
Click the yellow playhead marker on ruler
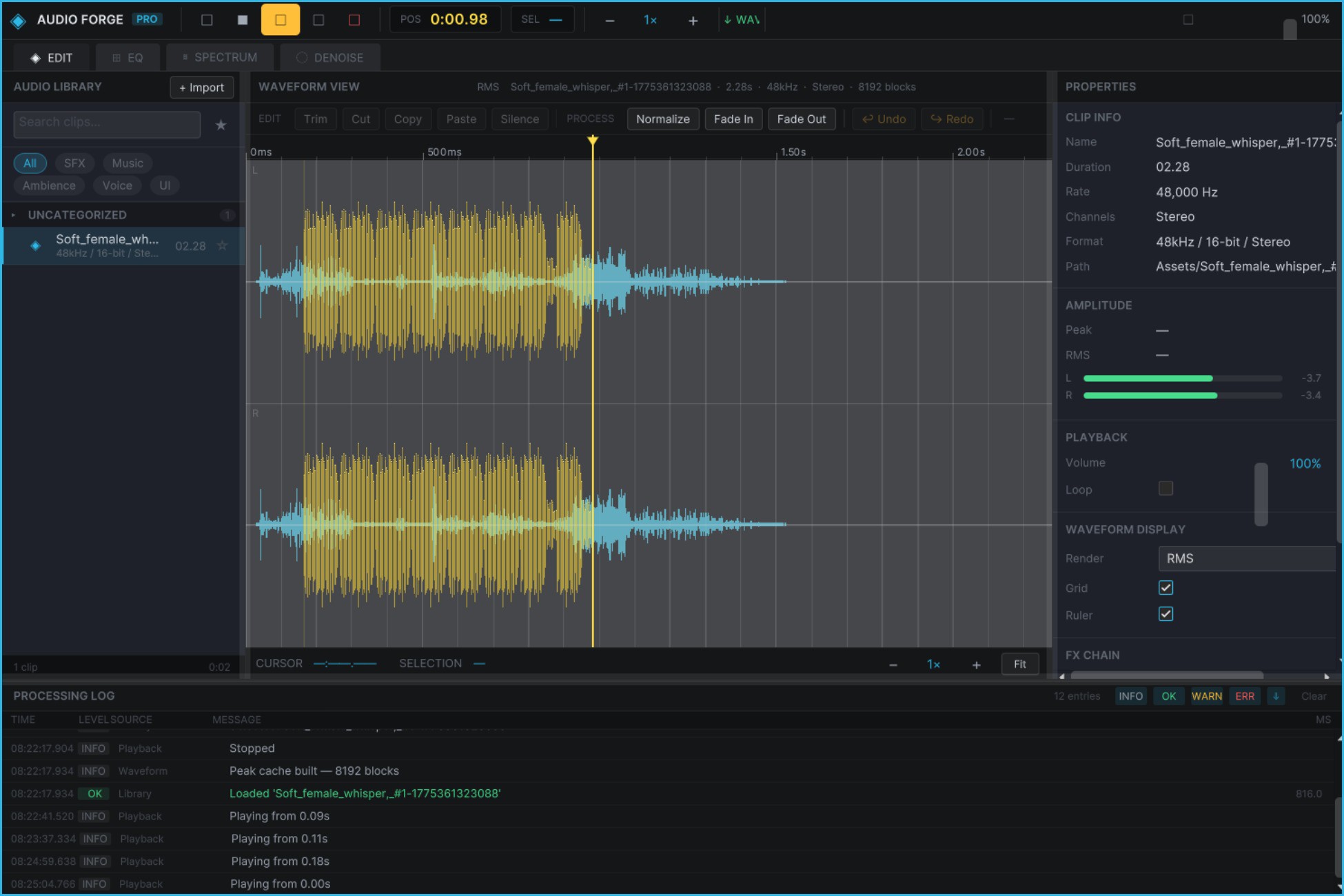point(593,141)
